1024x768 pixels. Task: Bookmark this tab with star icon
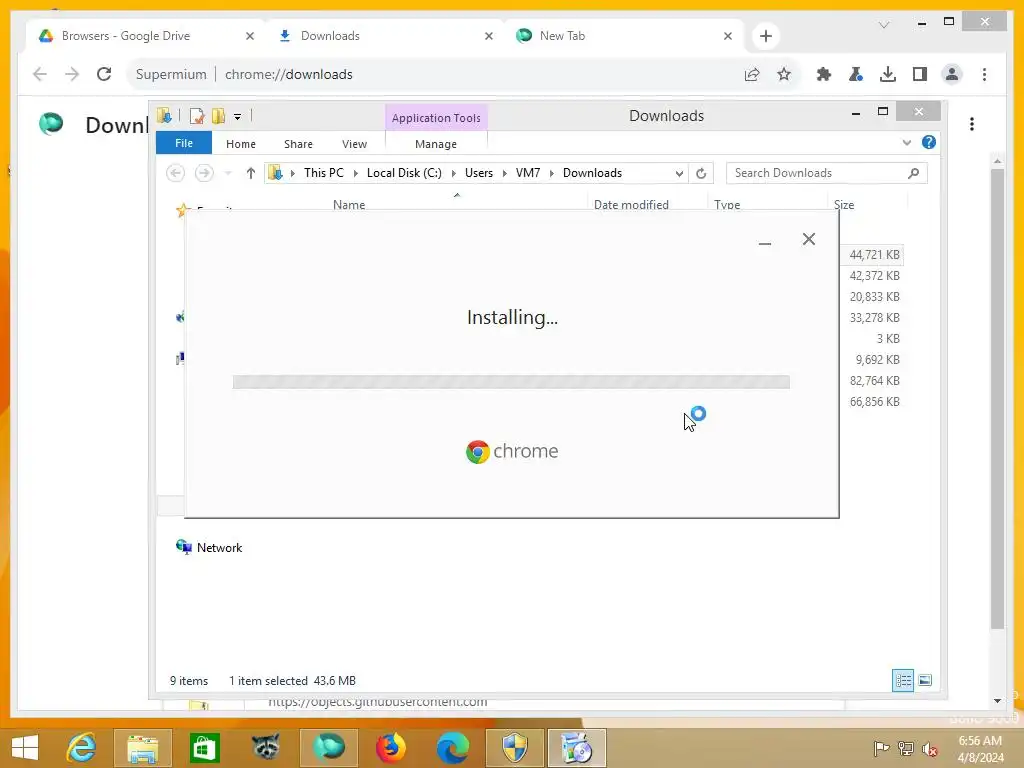coord(784,74)
